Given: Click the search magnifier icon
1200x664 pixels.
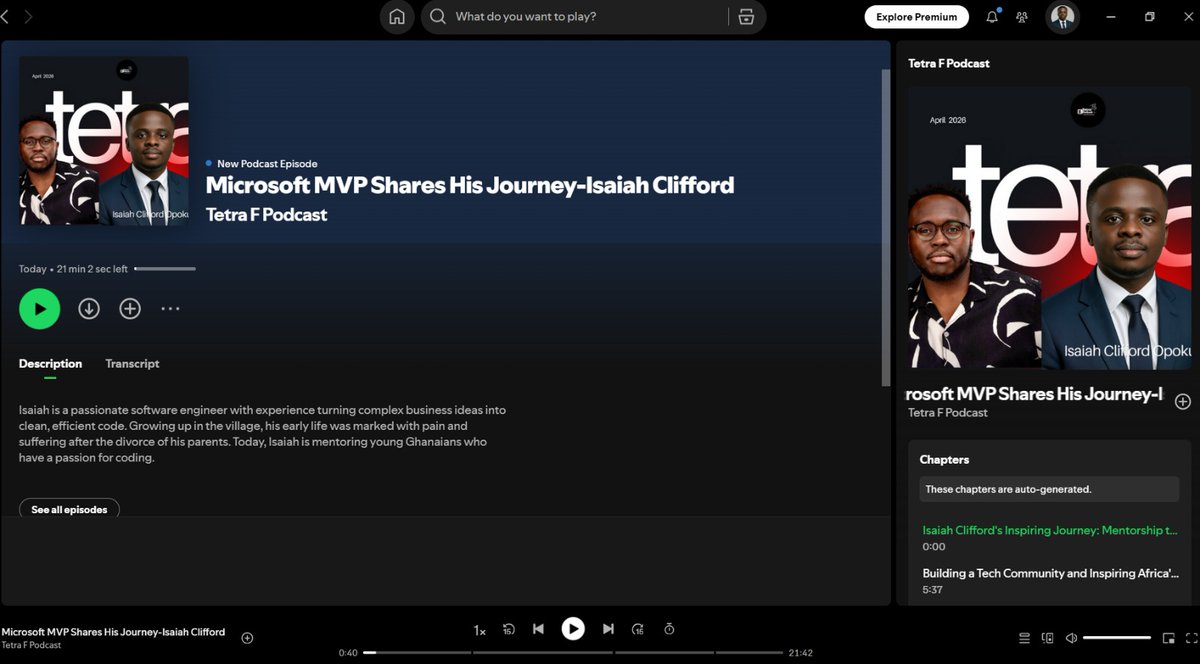Looking at the screenshot, I should 438,17.
